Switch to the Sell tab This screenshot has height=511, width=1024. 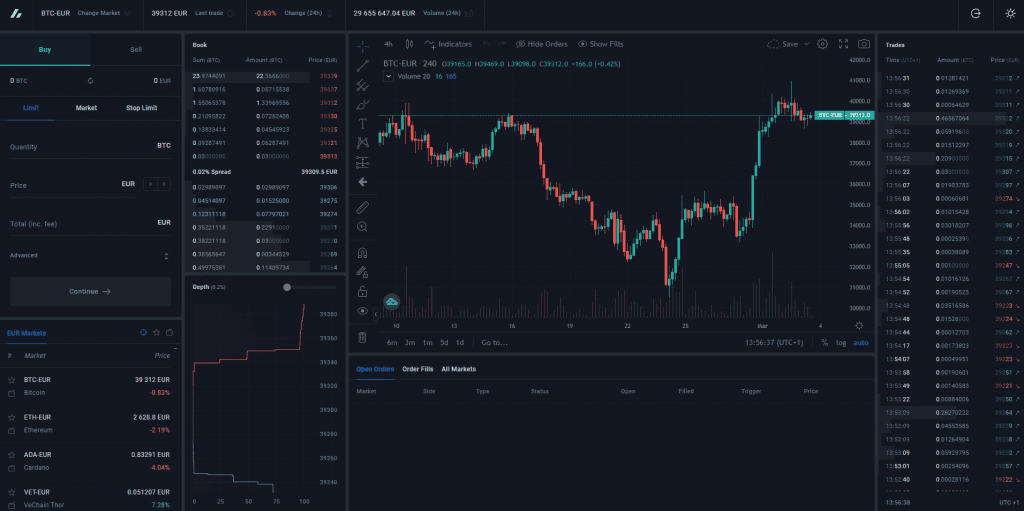coord(136,49)
